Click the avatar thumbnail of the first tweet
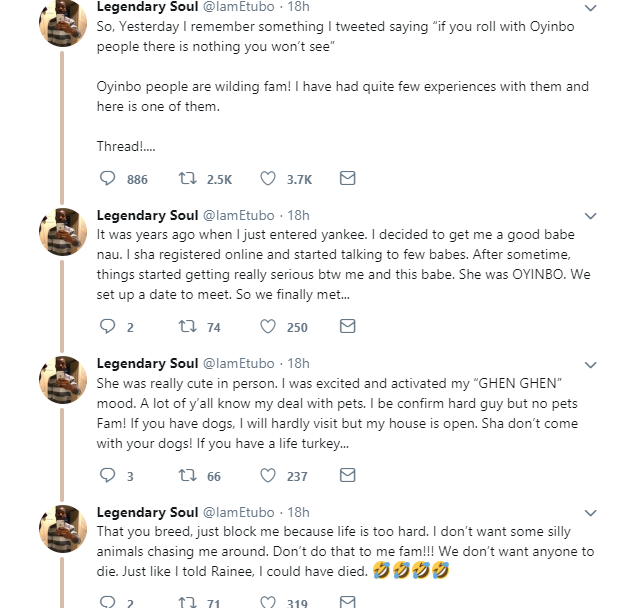The width and height of the screenshot is (623, 608). pos(63,20)
